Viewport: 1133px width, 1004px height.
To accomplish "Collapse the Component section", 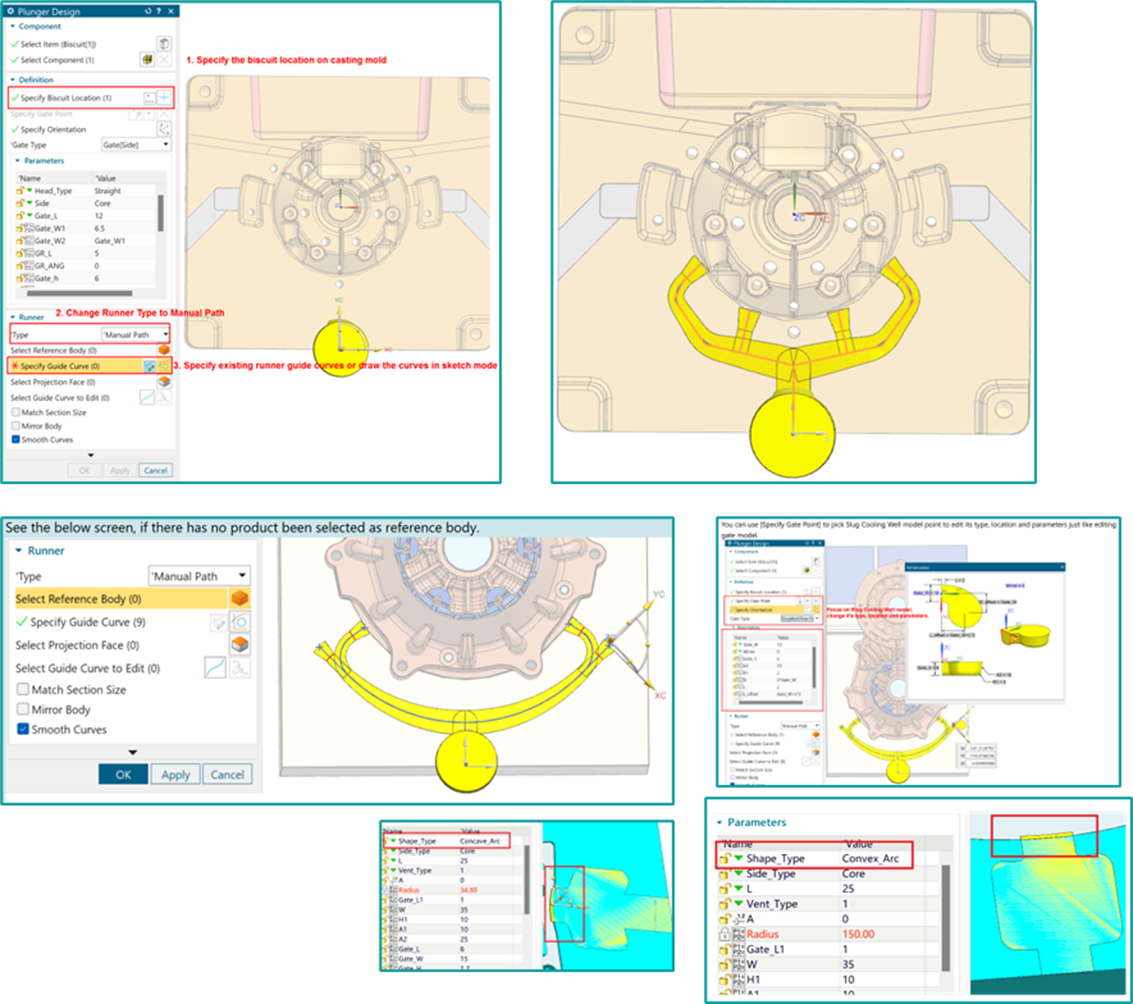I will pyautogui.click(x=14, y=26).
